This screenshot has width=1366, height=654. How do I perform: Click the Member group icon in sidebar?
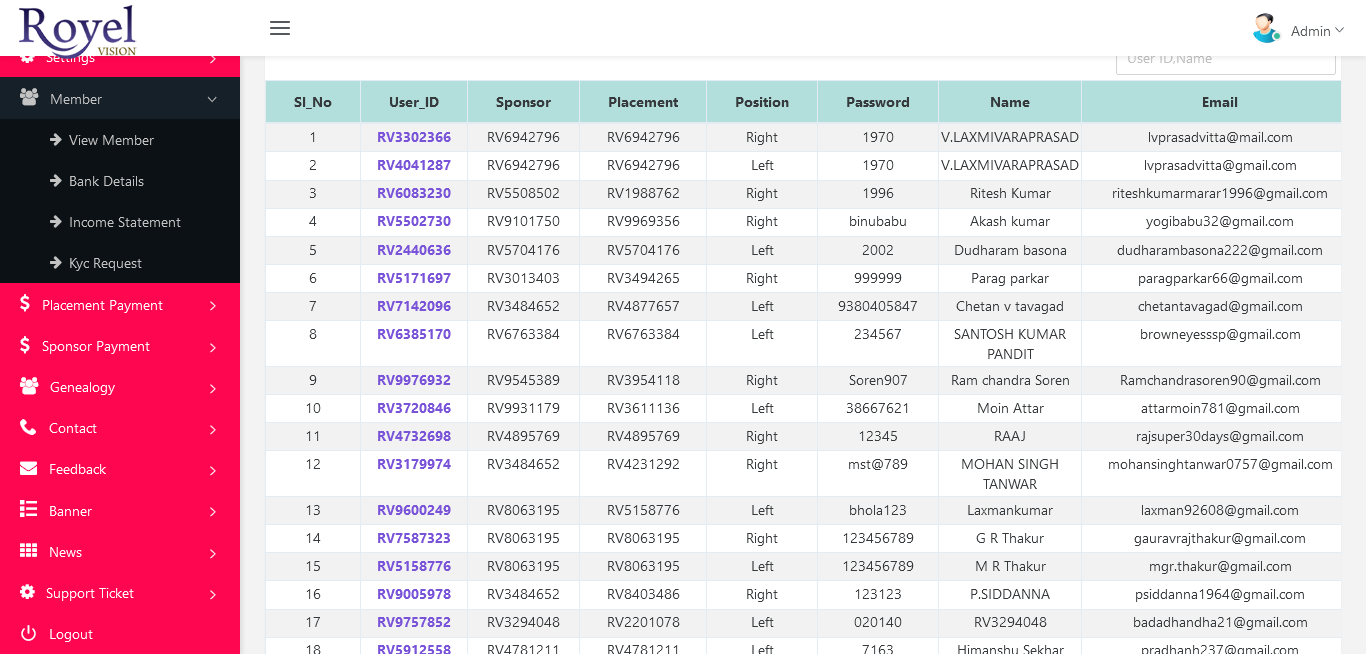point(29,98)
